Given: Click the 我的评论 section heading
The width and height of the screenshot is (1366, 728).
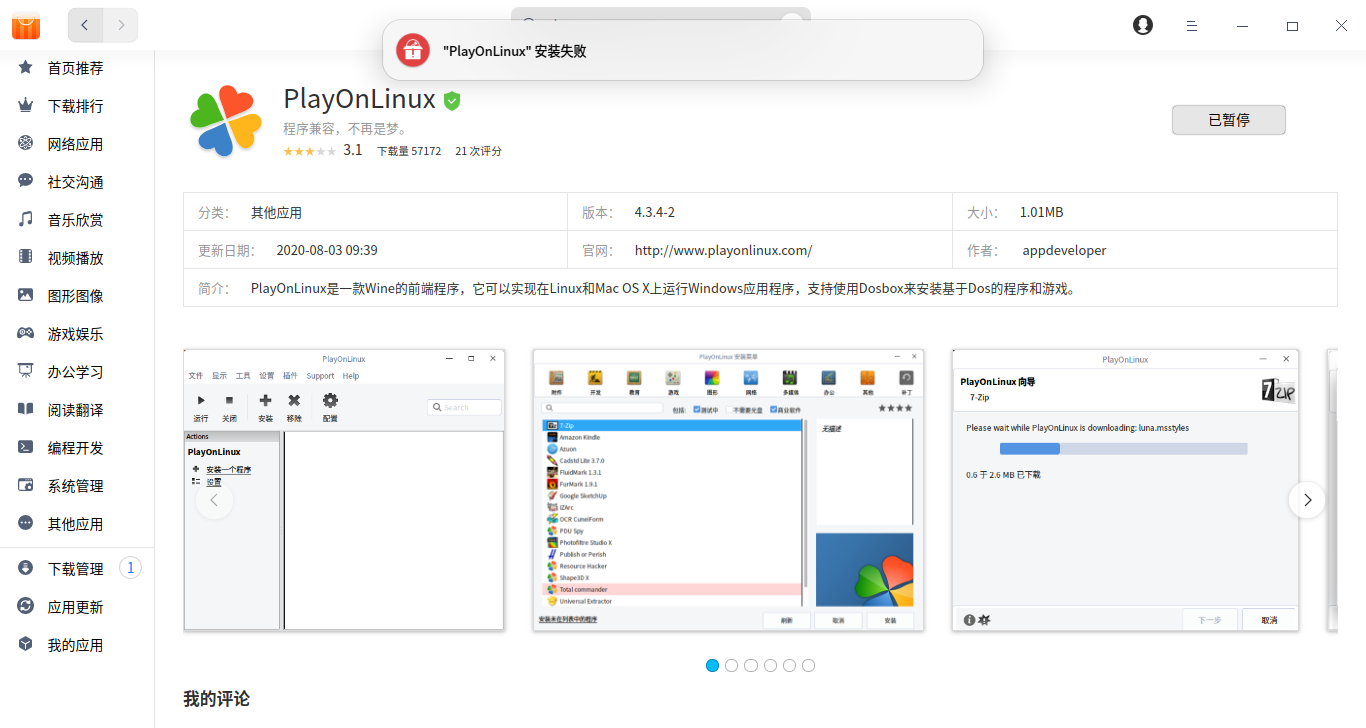Looking at the screenshot, I should pyautogui.click(x=216, y=699).
